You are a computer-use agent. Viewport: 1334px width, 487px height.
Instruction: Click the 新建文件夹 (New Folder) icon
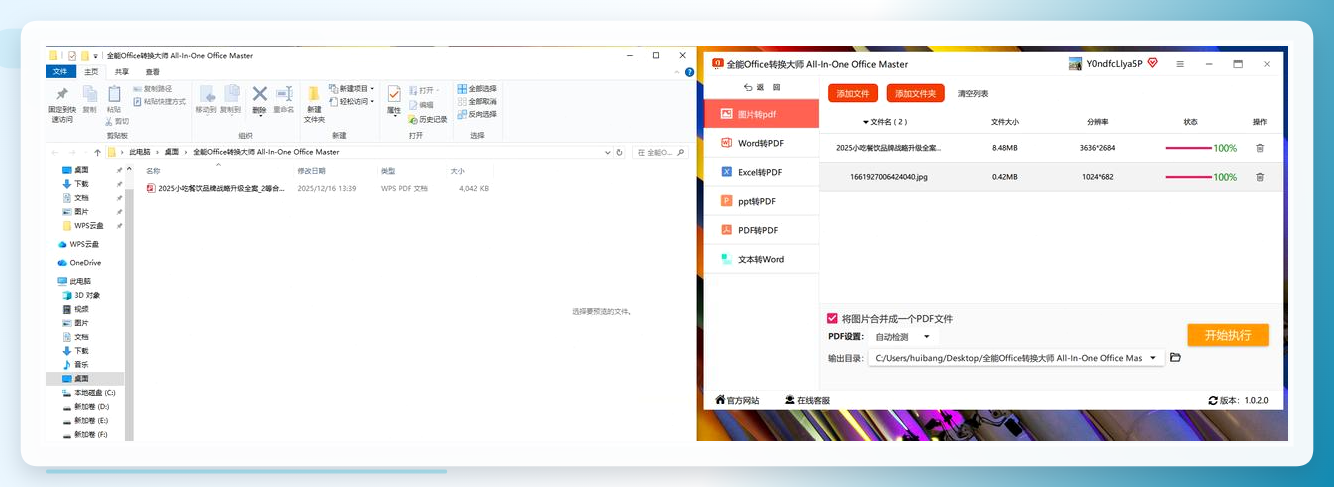(x=314, y=94)
